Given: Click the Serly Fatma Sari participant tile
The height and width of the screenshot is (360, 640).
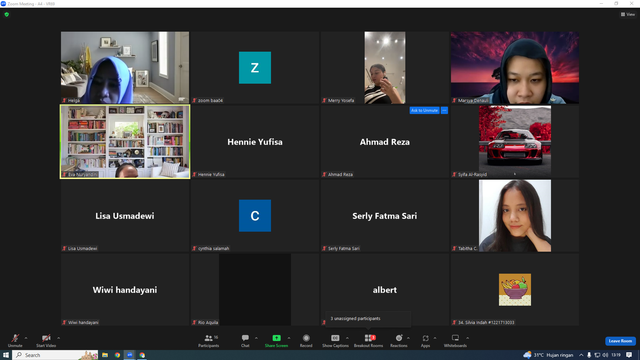Looking at the screenshot, I should (384, 216).
